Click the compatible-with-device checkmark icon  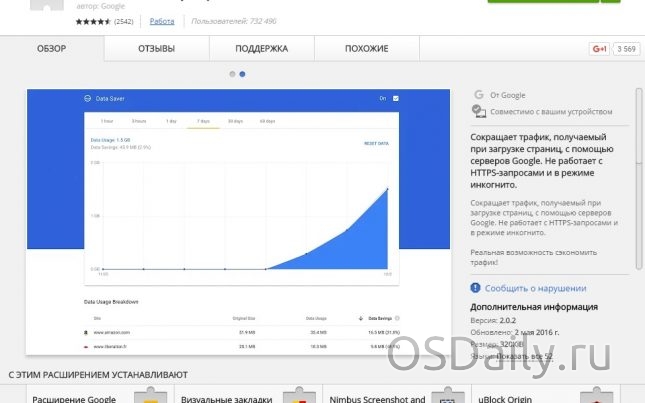pos(478,109)
